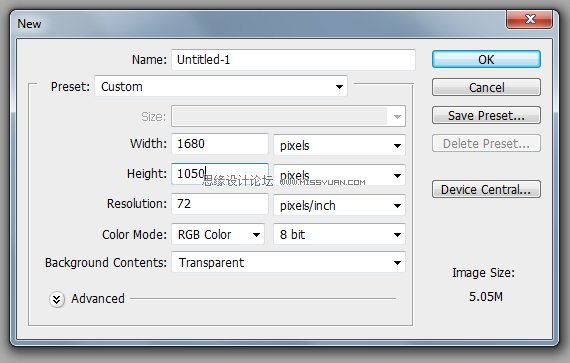This screenshot has width=570, height=363.
Task: Click the Width field containing 1680
Action: (220, 144)
